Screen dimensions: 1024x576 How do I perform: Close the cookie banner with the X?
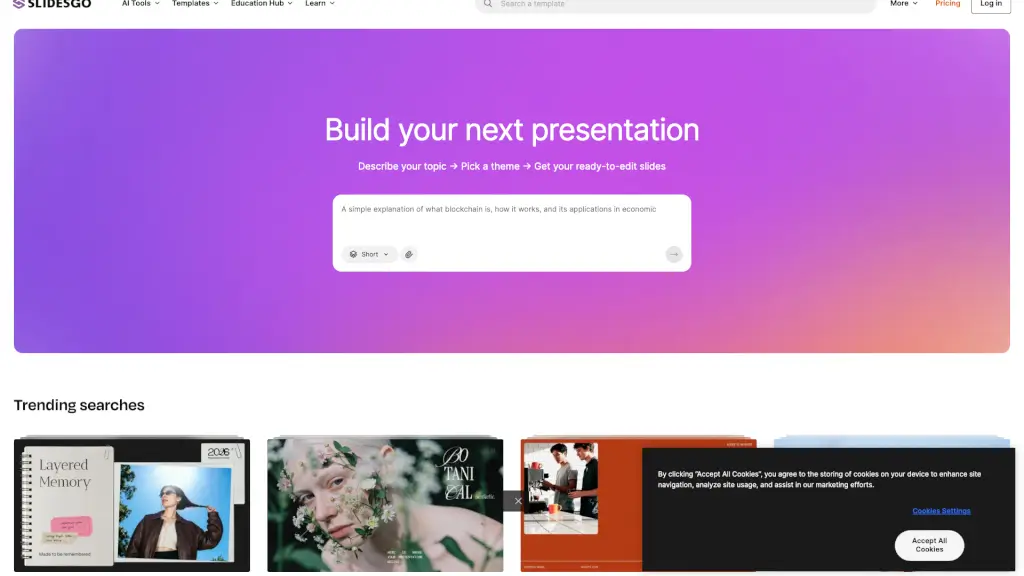click(518, 501)
